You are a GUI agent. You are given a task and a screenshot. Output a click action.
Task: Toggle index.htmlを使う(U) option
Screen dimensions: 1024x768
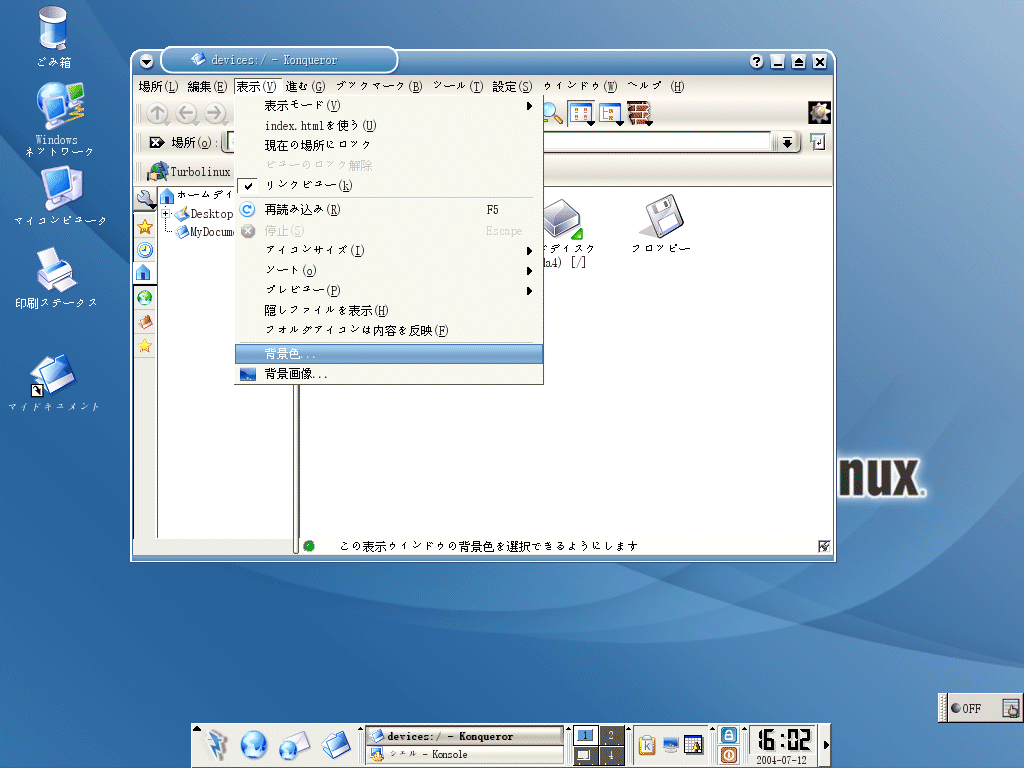click(389, 125)
